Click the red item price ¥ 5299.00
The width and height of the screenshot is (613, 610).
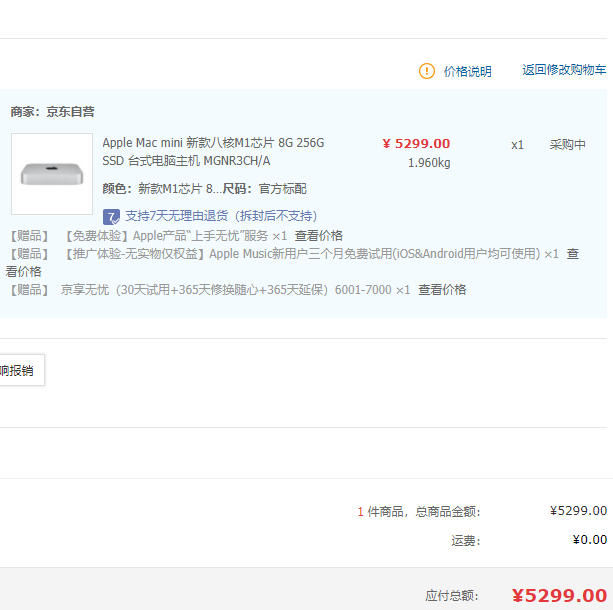pyautogui.click(x=416, y=144)
